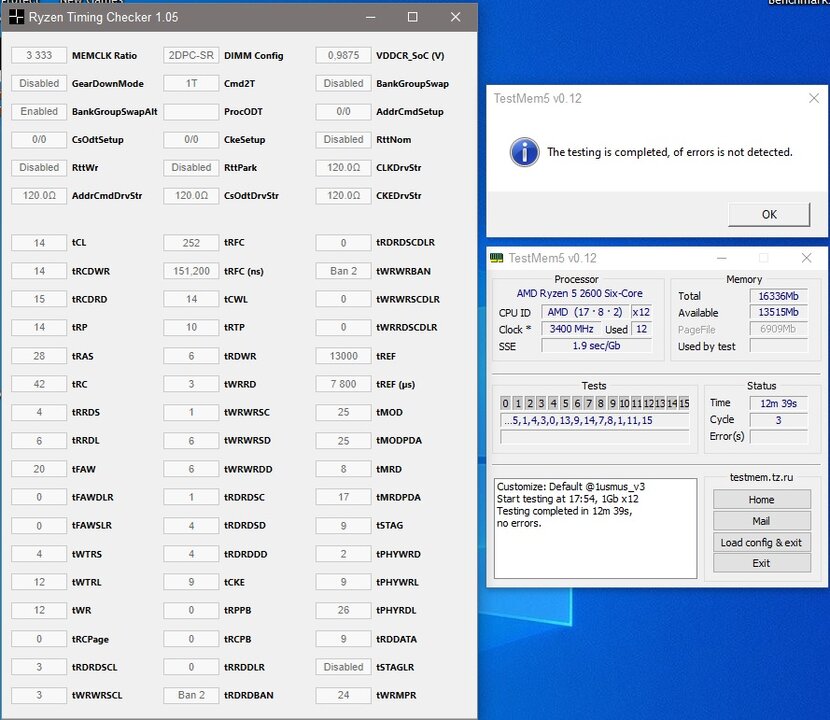Image resolution: width=830 pixels, height=720 pixels.
Task: Click the tRFC (ns) value 151,200
Action: click(191, 271)
